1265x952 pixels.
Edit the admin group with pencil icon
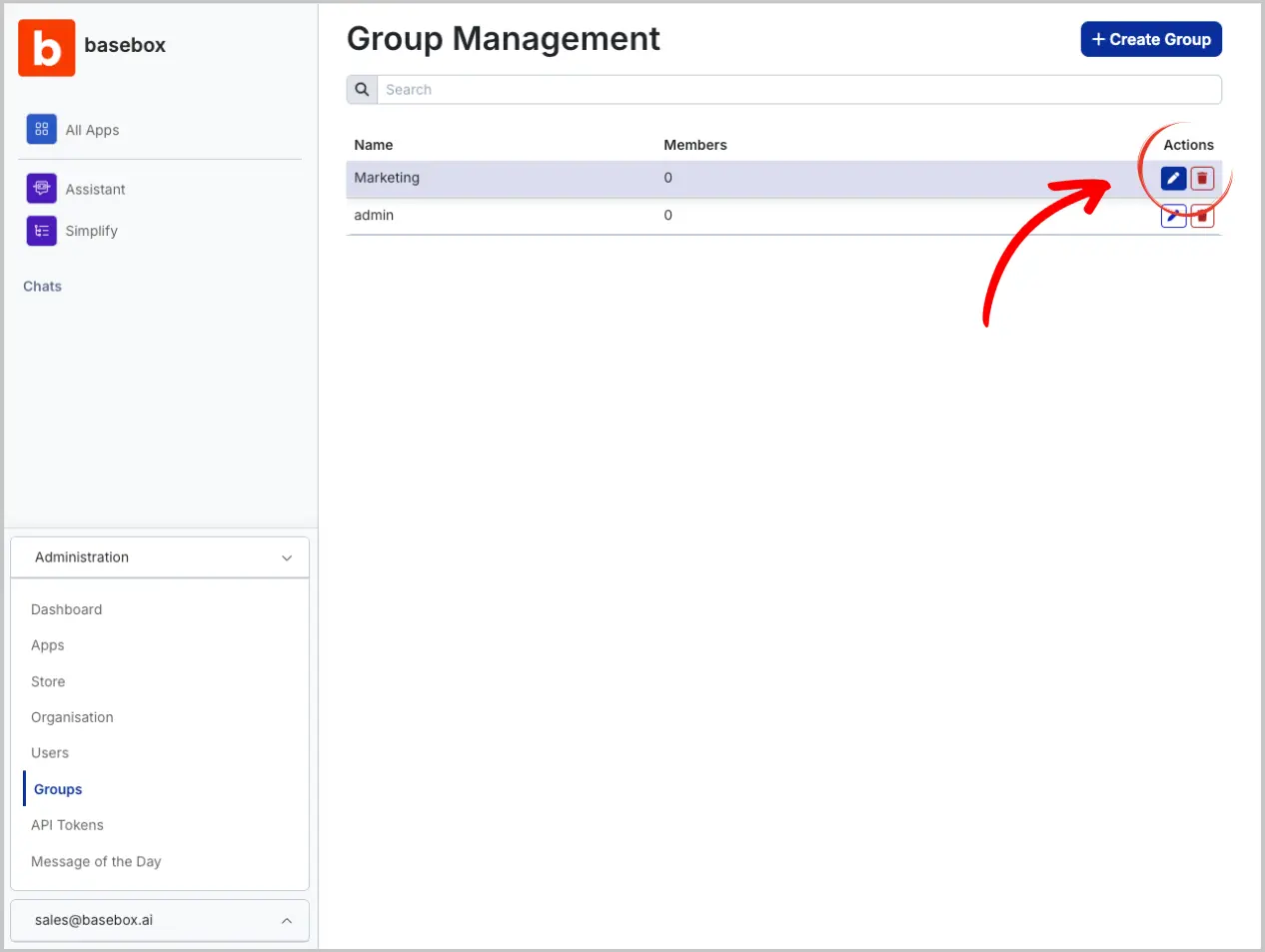(x=1173, y=216)
